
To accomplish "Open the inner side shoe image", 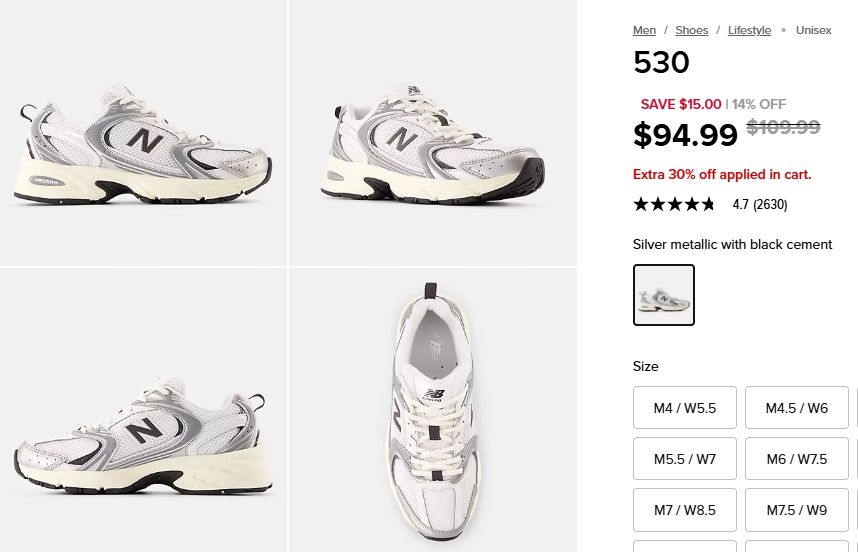I will pyautogui.click(x=143, y=410).
